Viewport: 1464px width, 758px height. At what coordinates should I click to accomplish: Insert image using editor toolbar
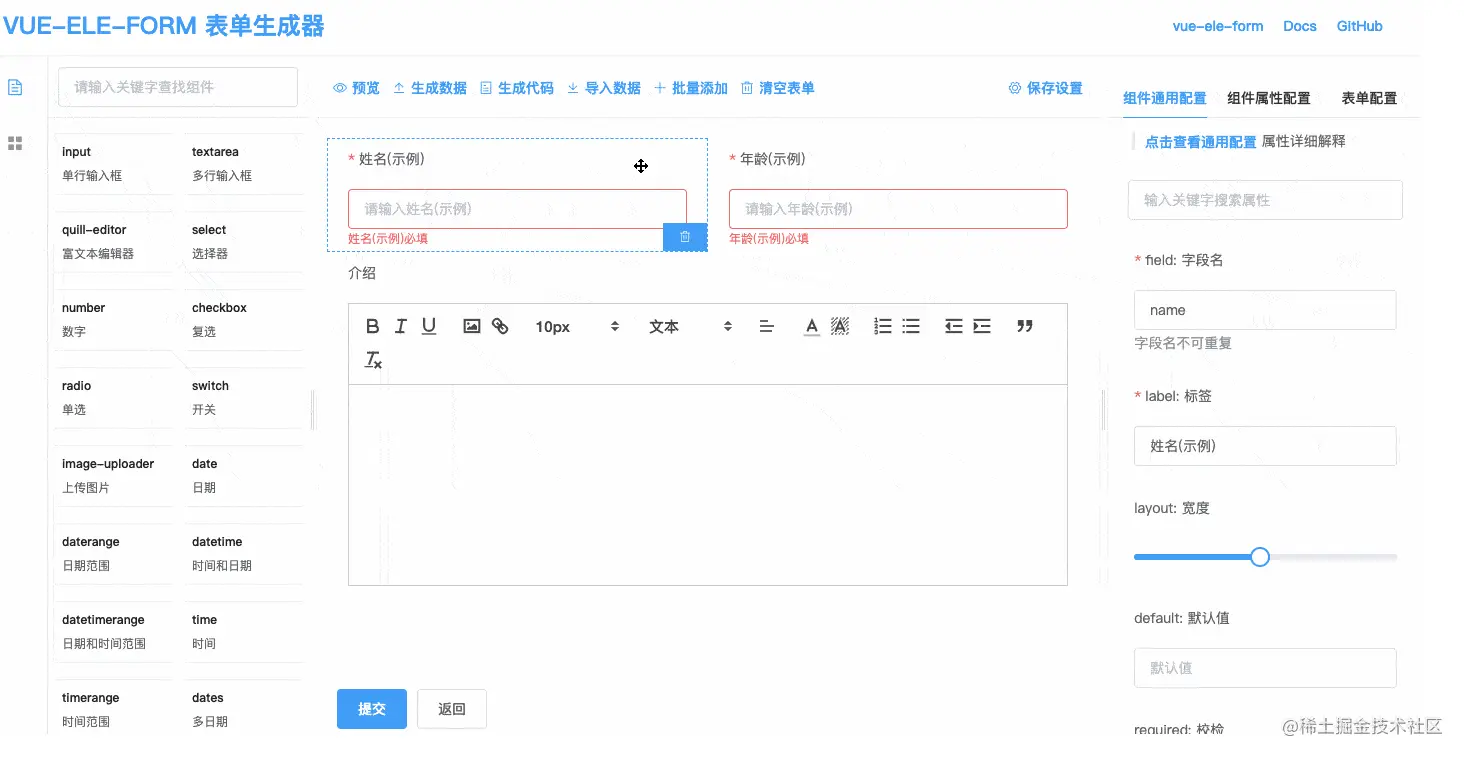pos(472,326)
